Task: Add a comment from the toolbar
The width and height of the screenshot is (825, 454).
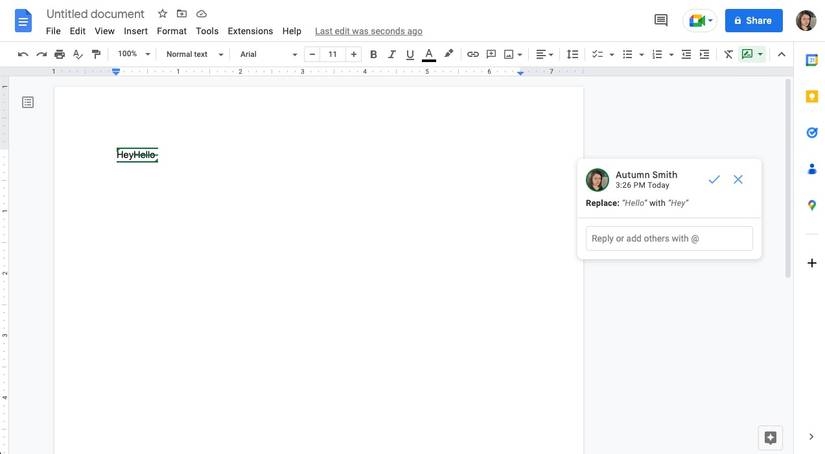Action: coord(491,54)
